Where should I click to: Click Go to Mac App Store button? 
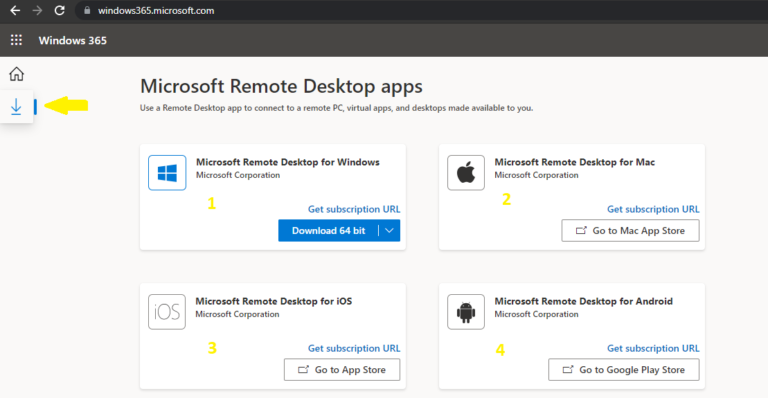[x=630, y=231]
